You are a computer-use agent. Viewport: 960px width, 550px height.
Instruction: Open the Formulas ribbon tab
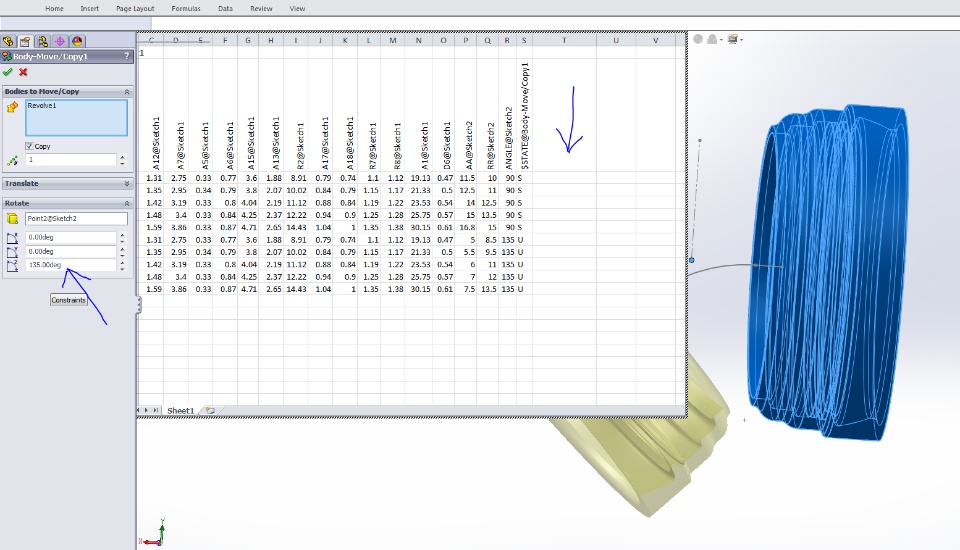tap(186, 9)
